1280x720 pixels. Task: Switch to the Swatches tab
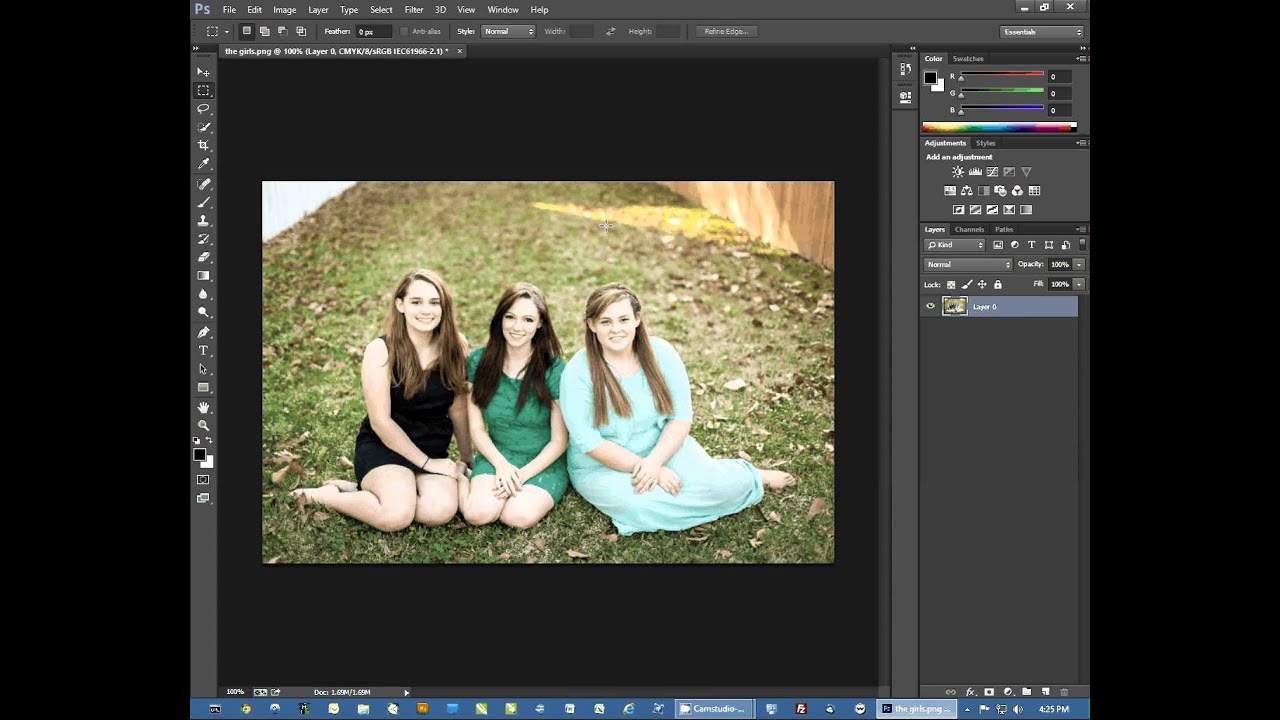(968, 59)
